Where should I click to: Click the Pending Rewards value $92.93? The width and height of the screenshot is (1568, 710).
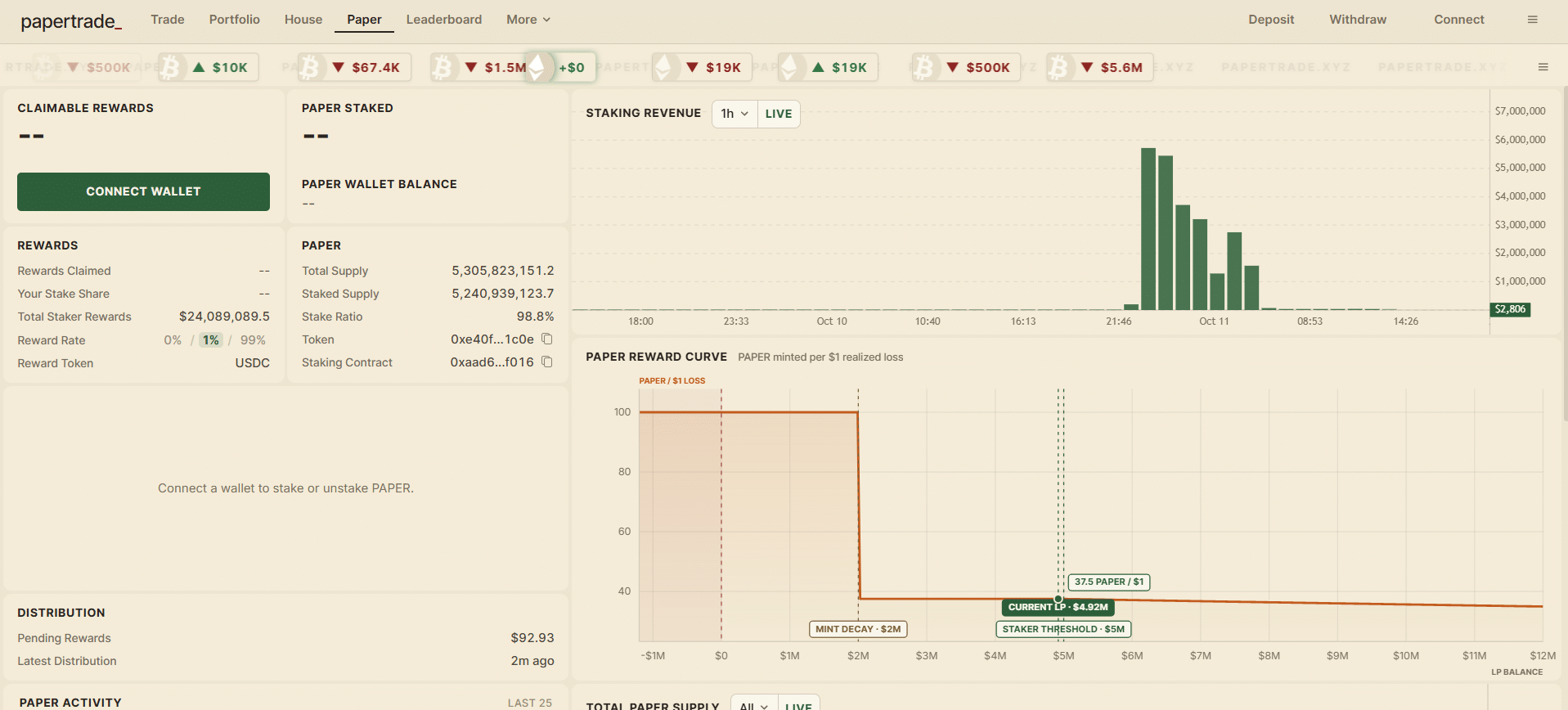click(532, 637)
